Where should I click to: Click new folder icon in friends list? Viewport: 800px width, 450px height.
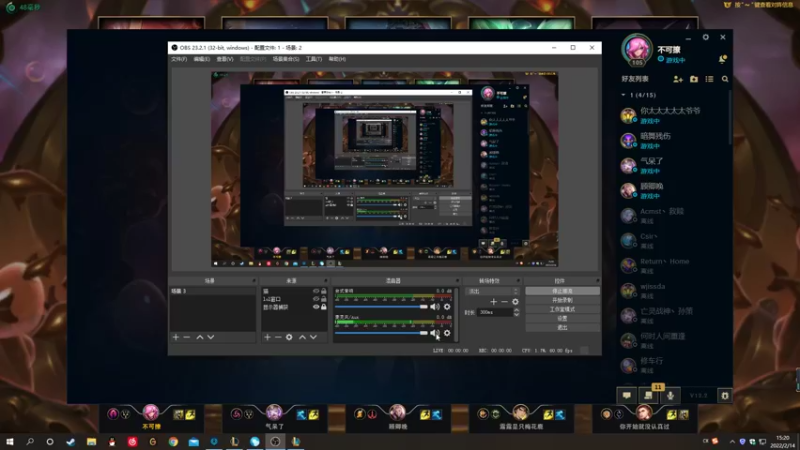(694, 79)
